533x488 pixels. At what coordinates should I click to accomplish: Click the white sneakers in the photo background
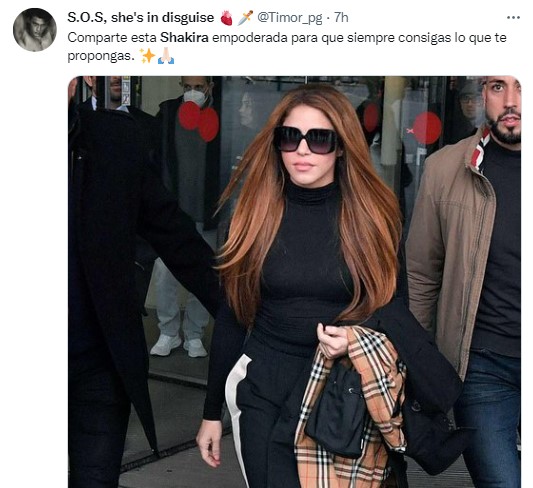[179, 345]
